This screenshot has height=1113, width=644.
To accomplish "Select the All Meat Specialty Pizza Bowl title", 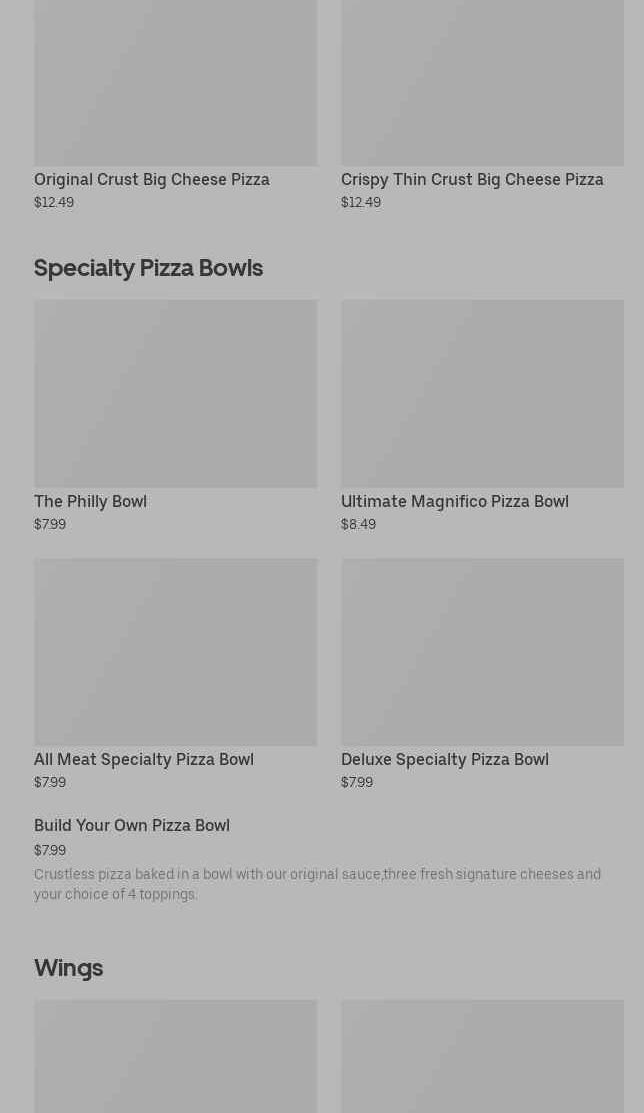I will tap(144, 759).
